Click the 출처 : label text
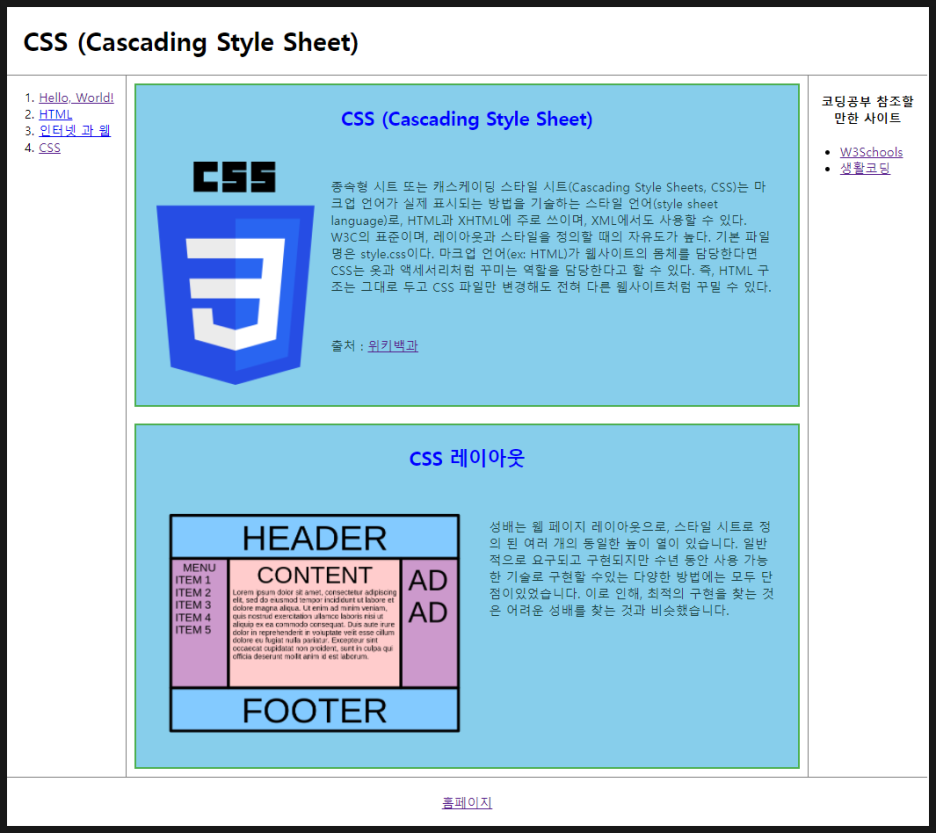The image size is (936, 833). (x=348, y=346)
